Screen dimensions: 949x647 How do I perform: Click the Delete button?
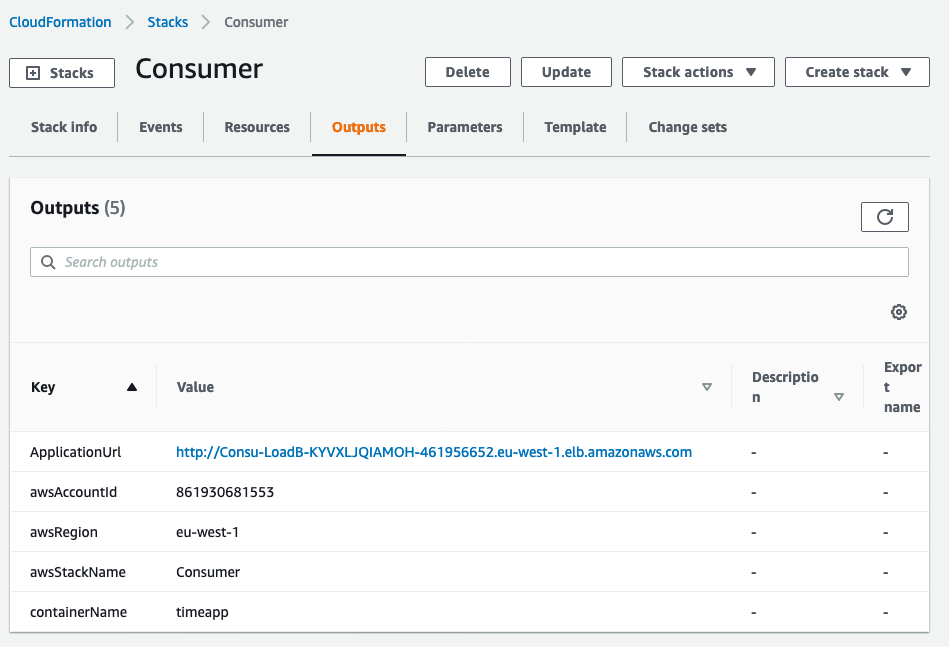467,71
